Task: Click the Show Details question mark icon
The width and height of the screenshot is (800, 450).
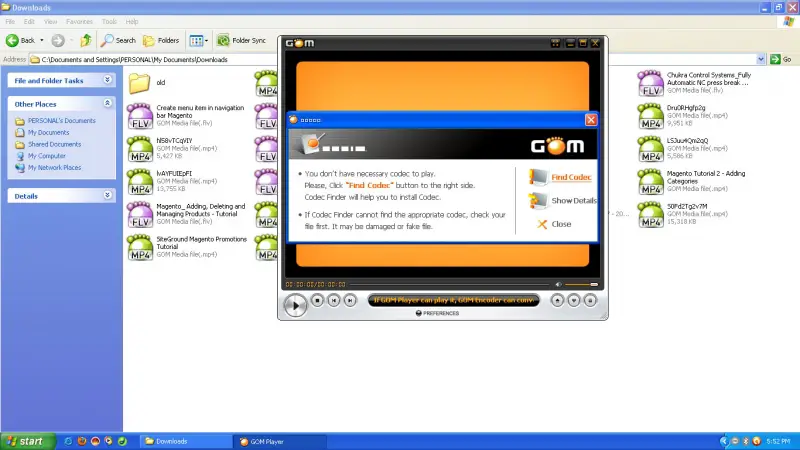Action: click(538, 201)
